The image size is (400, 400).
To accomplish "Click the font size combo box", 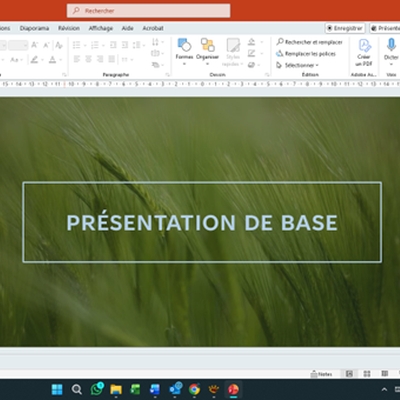I will (18, 45).
